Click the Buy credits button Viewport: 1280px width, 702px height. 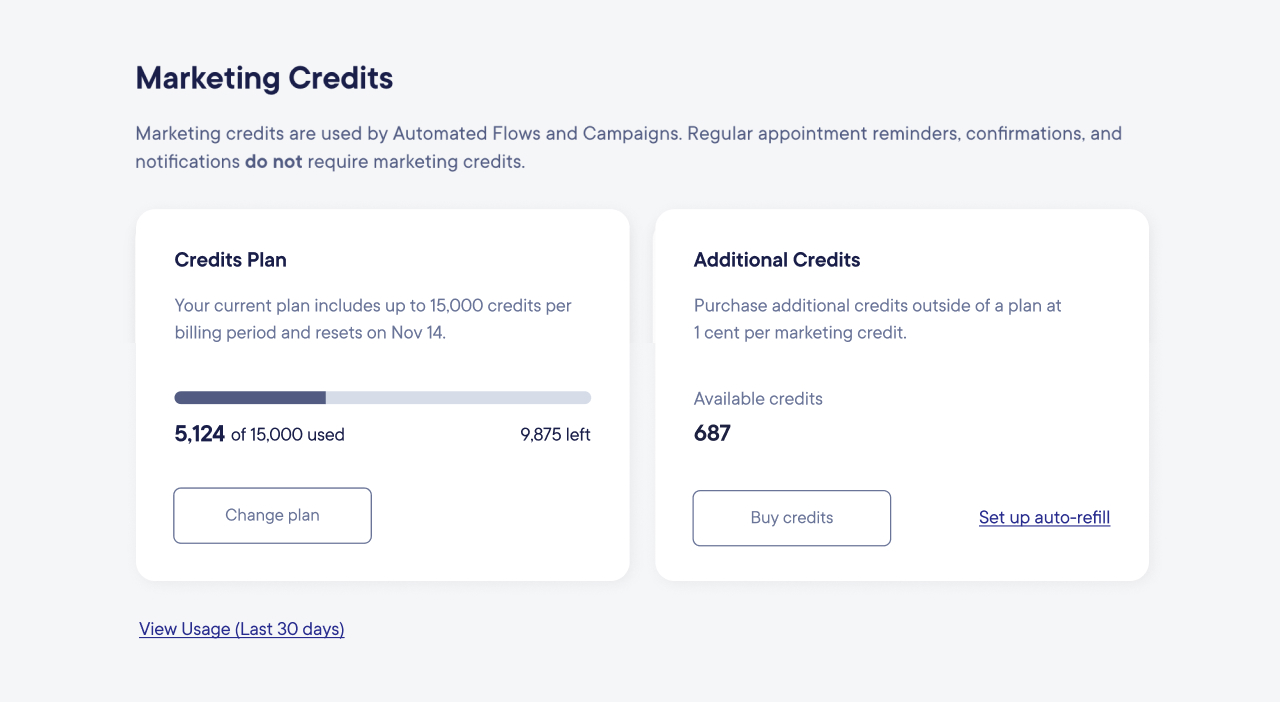click(x=791, y=518)
